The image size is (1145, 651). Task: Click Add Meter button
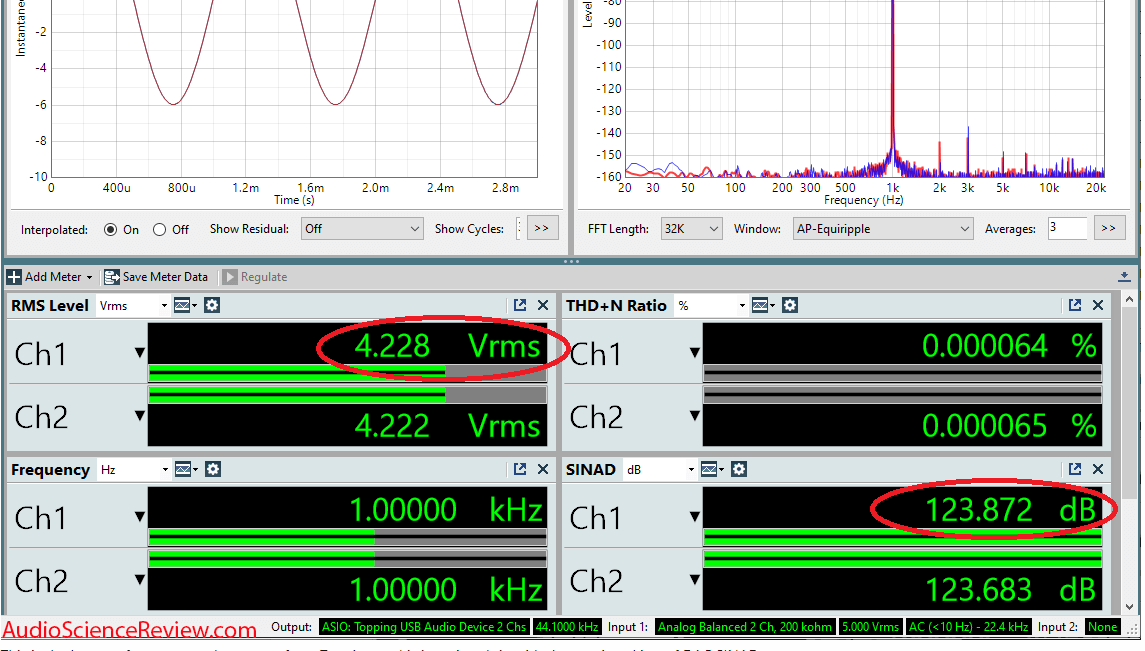[50, 277]
